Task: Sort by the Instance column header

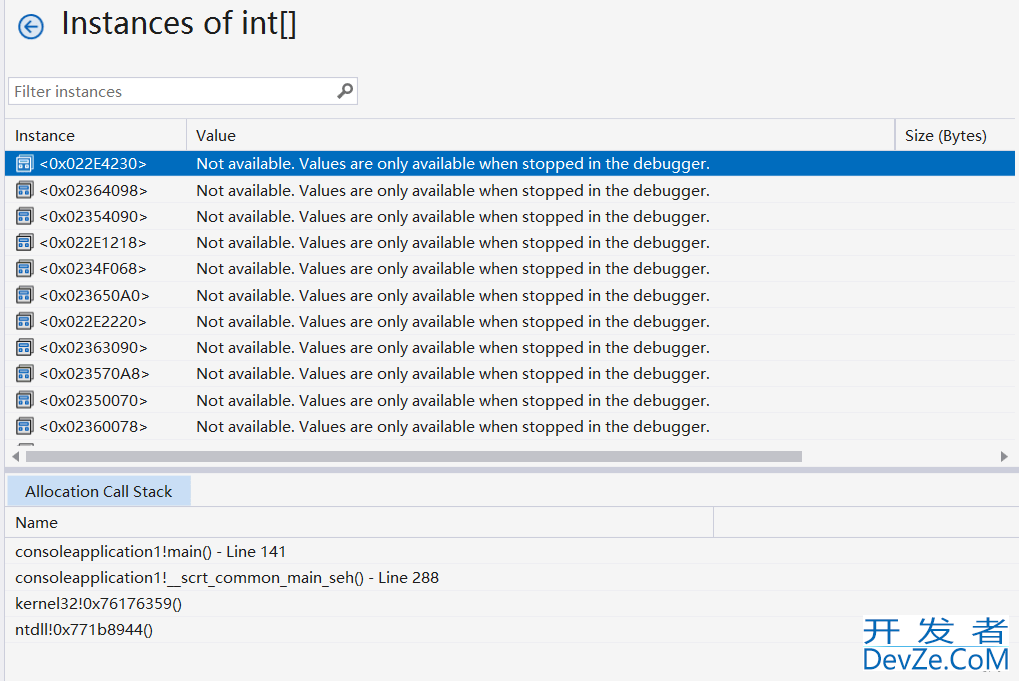Action: (96, 135)
